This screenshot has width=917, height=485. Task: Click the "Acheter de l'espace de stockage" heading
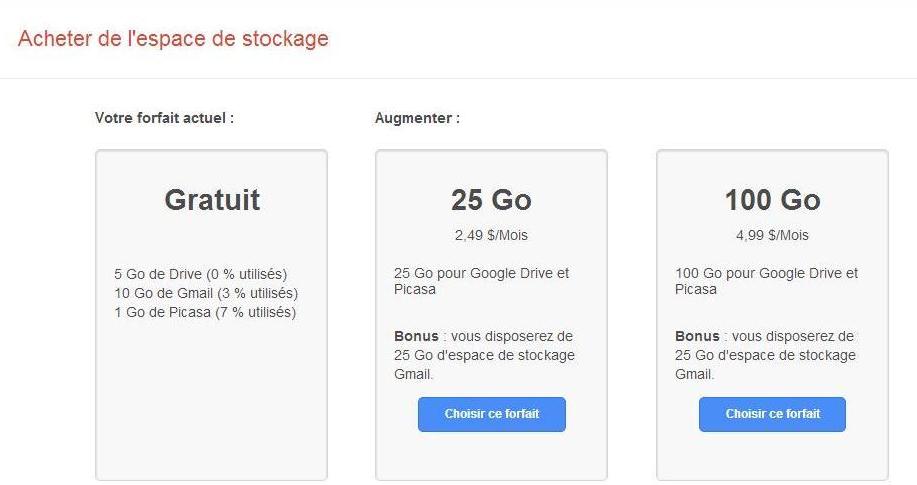click(173, 39)
